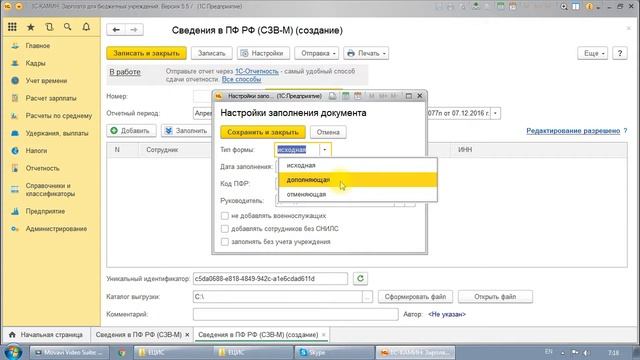Refresh the unique identifier
Viewport: 640px width, 360px height.
pos(360,278)
